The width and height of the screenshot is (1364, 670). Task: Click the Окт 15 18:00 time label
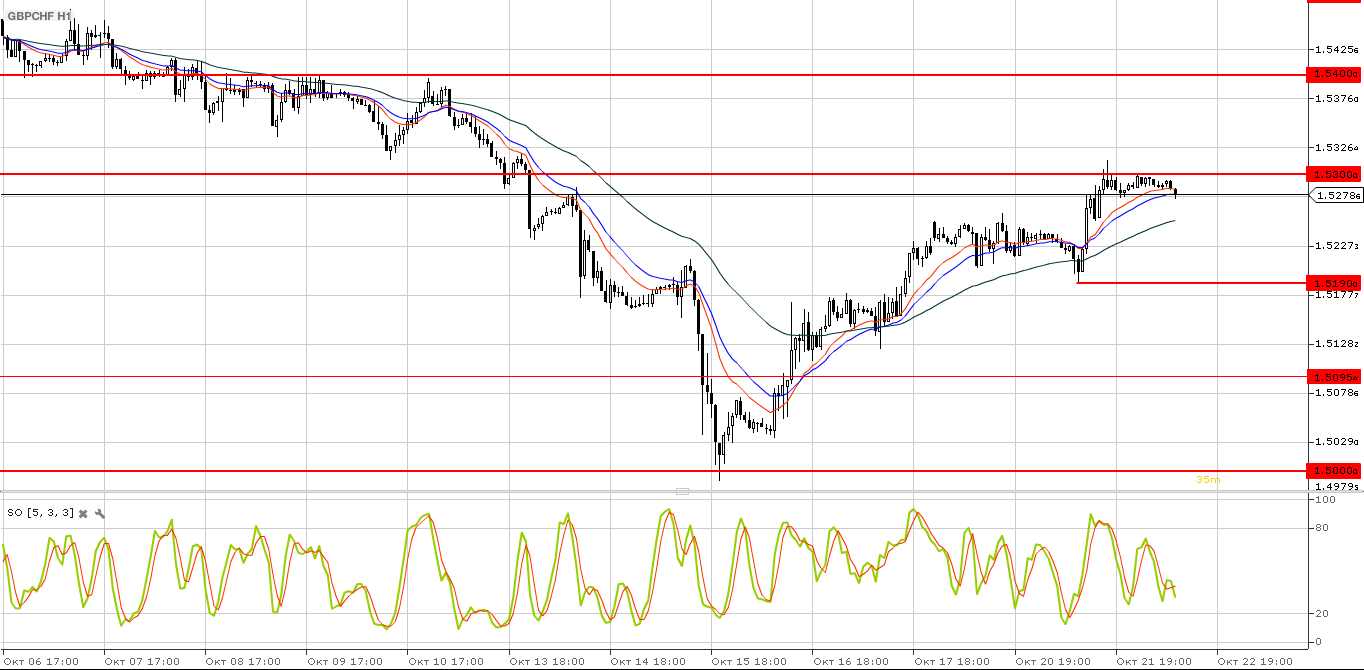(748, 661)
